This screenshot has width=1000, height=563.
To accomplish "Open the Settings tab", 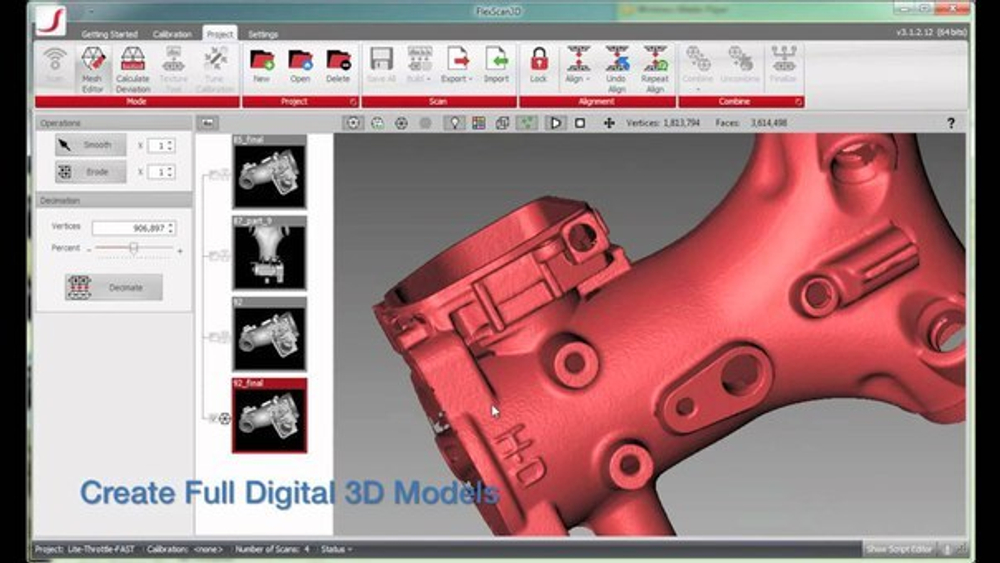I will coord(263,34).
